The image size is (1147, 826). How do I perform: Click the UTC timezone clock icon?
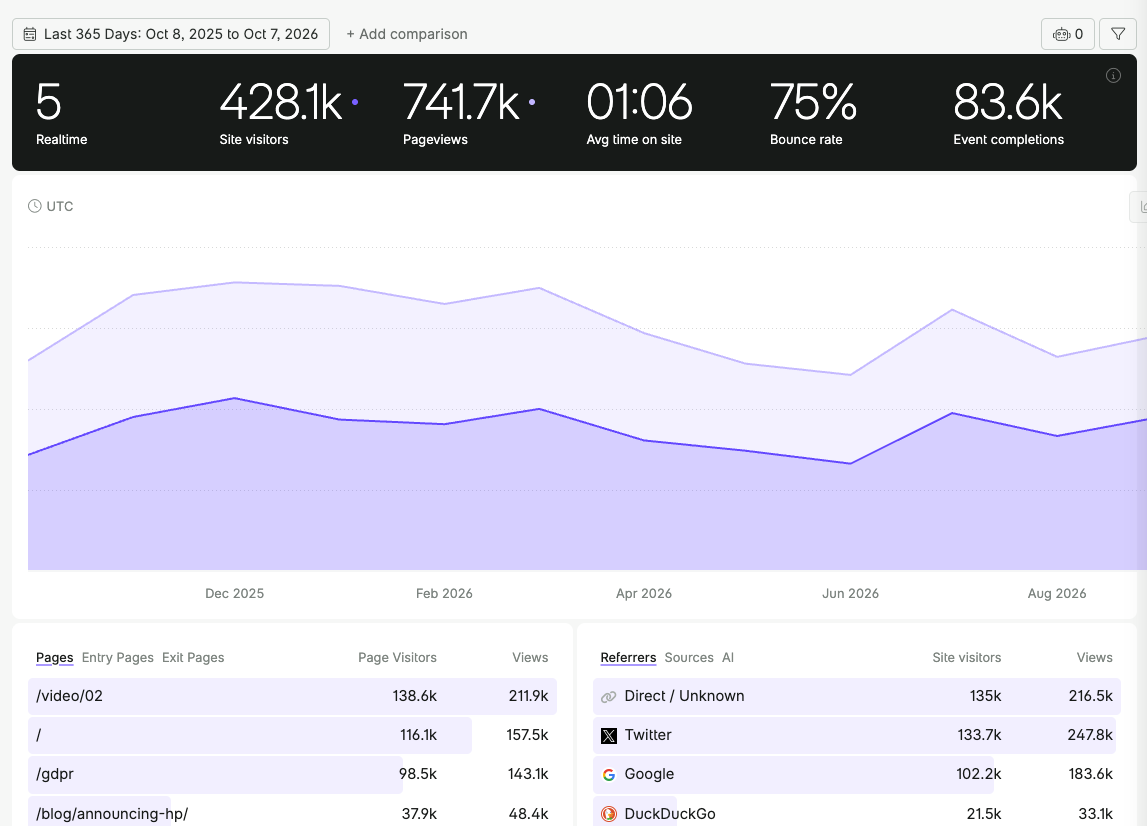34,206
